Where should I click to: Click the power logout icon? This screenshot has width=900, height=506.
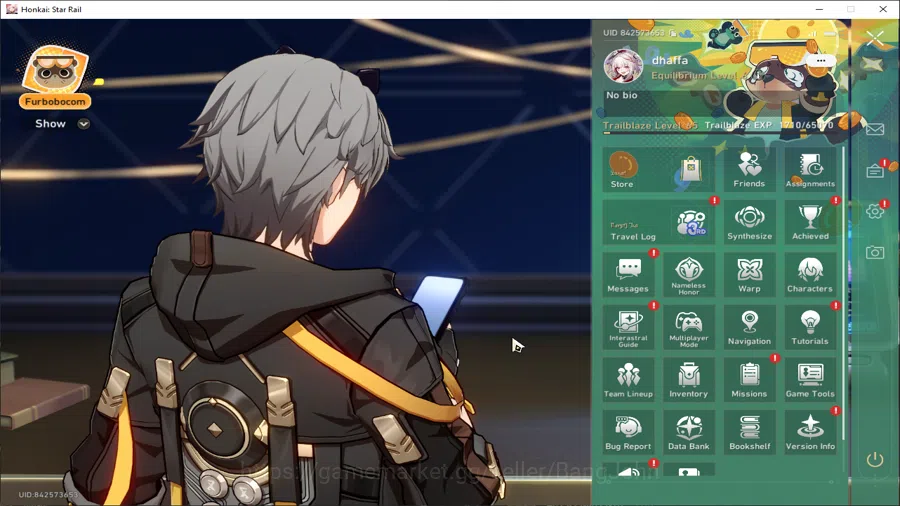click(875, 460)
